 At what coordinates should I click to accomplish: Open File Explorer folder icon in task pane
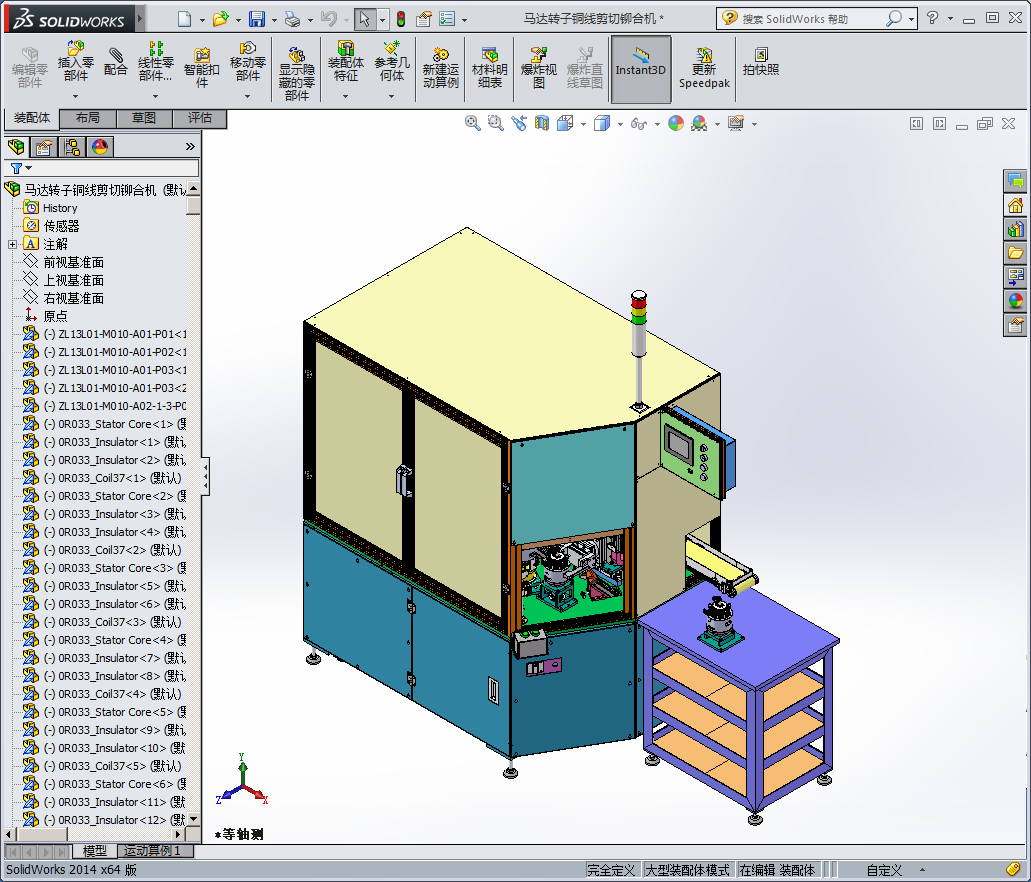(1015, 253)
